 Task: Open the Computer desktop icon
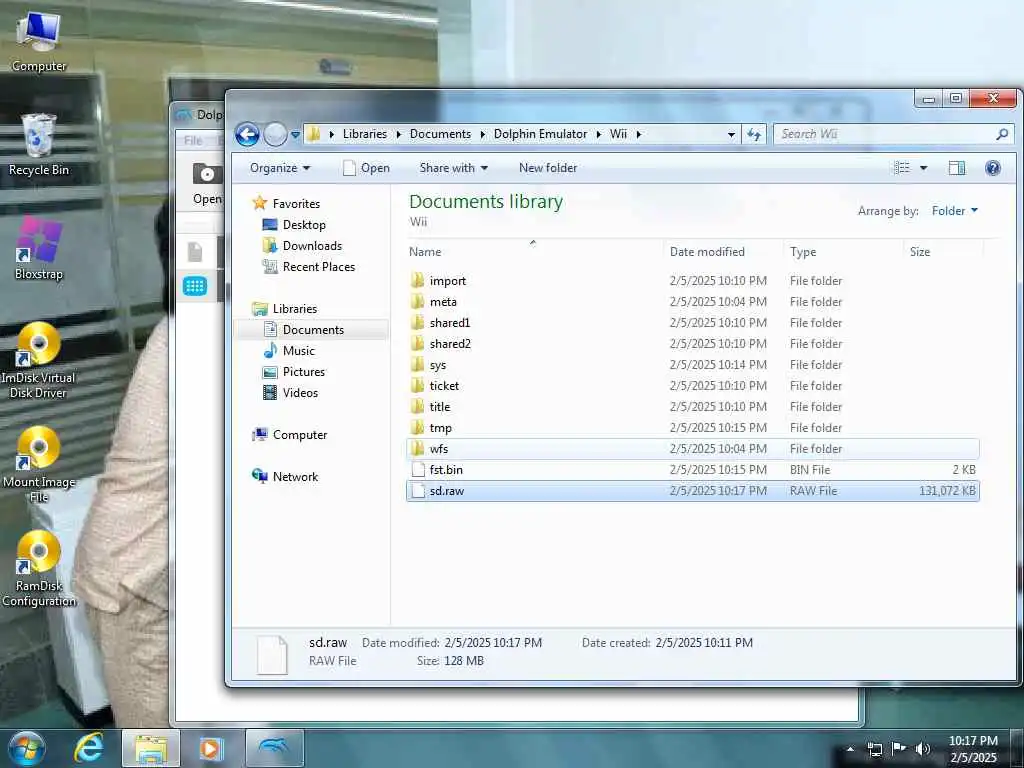(39, 41)
